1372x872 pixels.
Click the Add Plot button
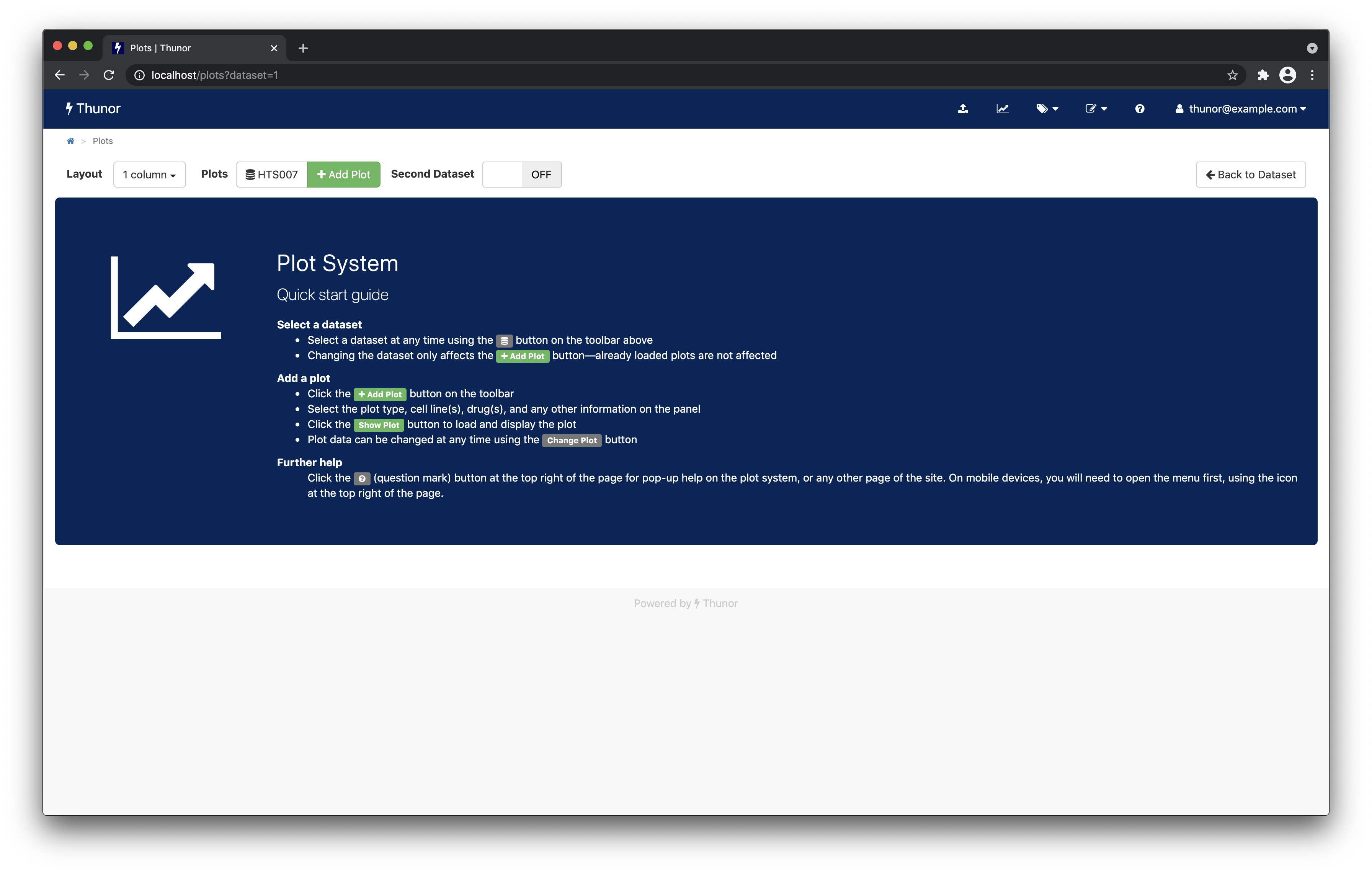[343, 174]
